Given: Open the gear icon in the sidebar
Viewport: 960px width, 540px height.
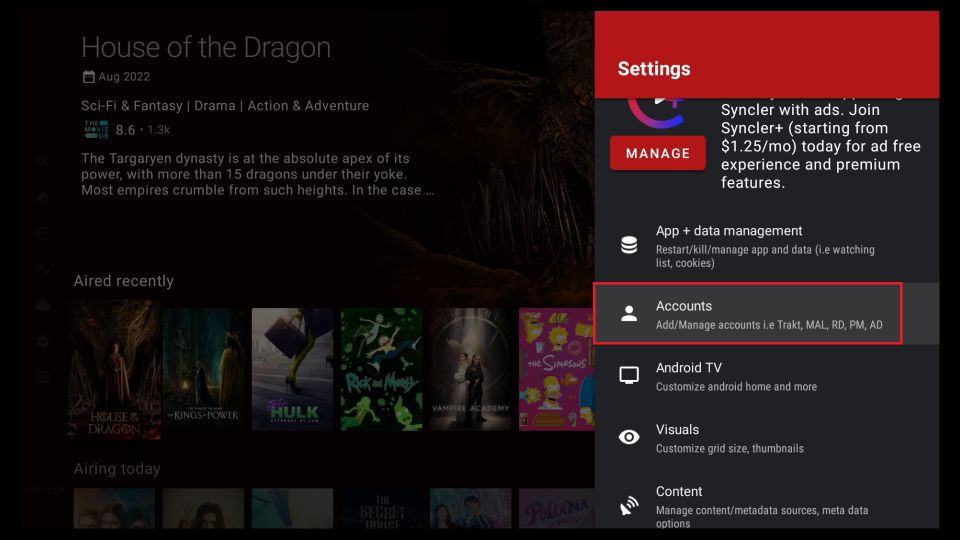Looking at the screenshot, I should pos(42,342).
